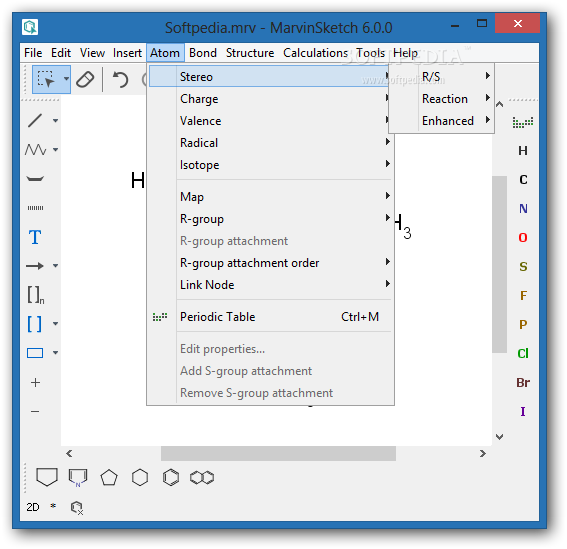The image size is (567, 549).
Task: Open the R-group submenu item
Action: [x=270, y=219]
